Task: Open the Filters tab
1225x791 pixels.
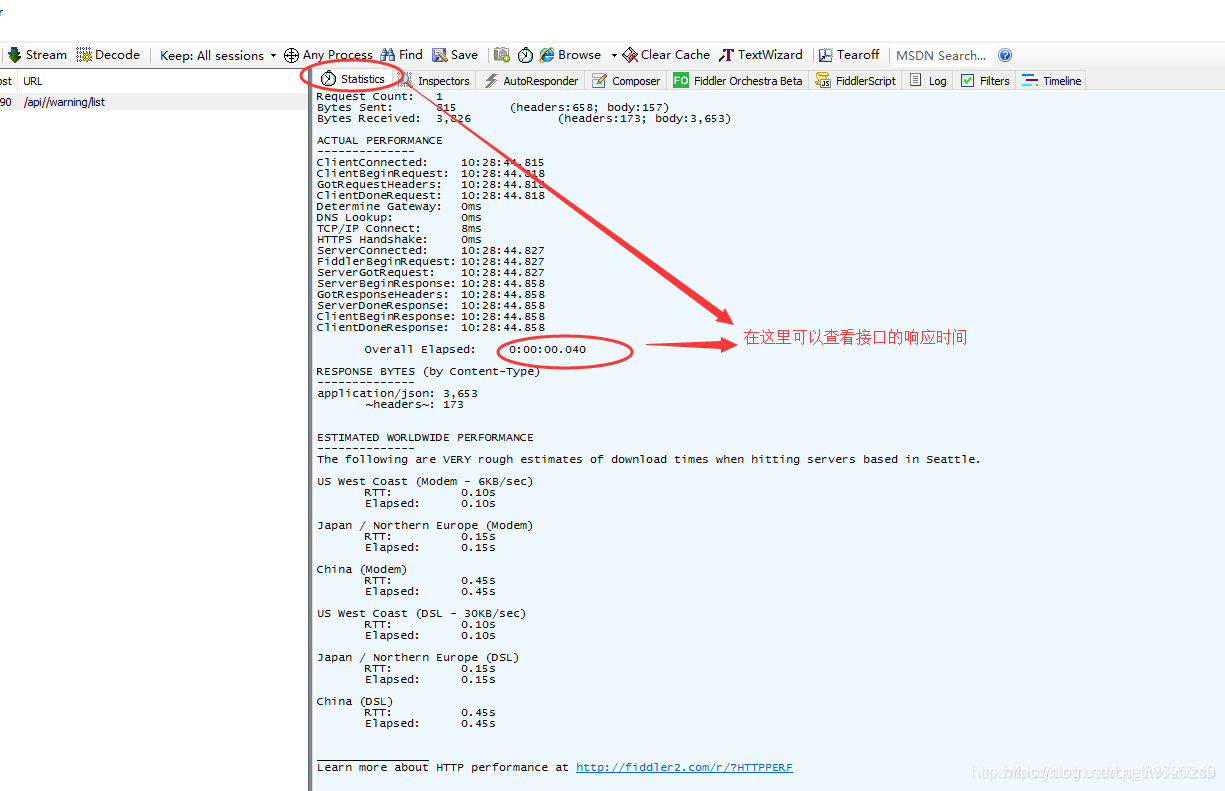Action: [x=985, y=81]
